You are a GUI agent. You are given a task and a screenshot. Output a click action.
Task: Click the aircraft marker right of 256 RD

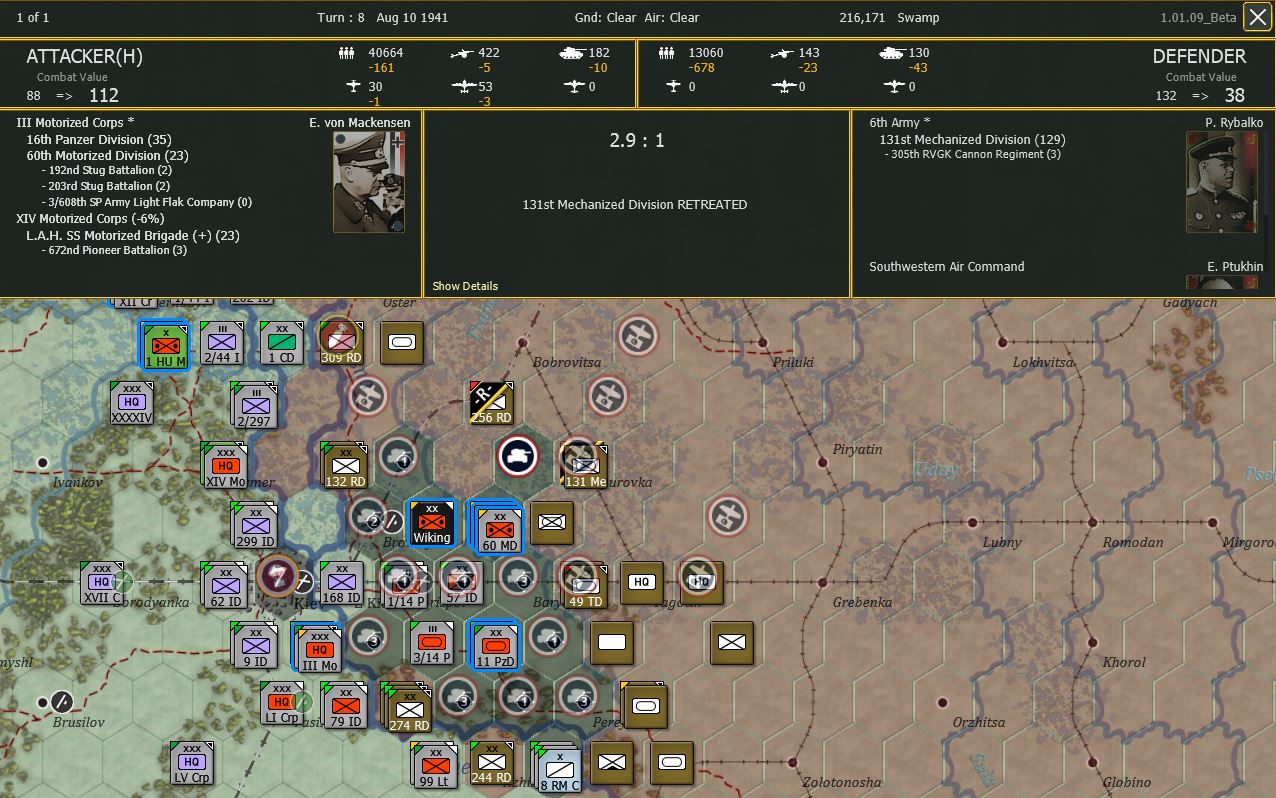coord(608,396)
